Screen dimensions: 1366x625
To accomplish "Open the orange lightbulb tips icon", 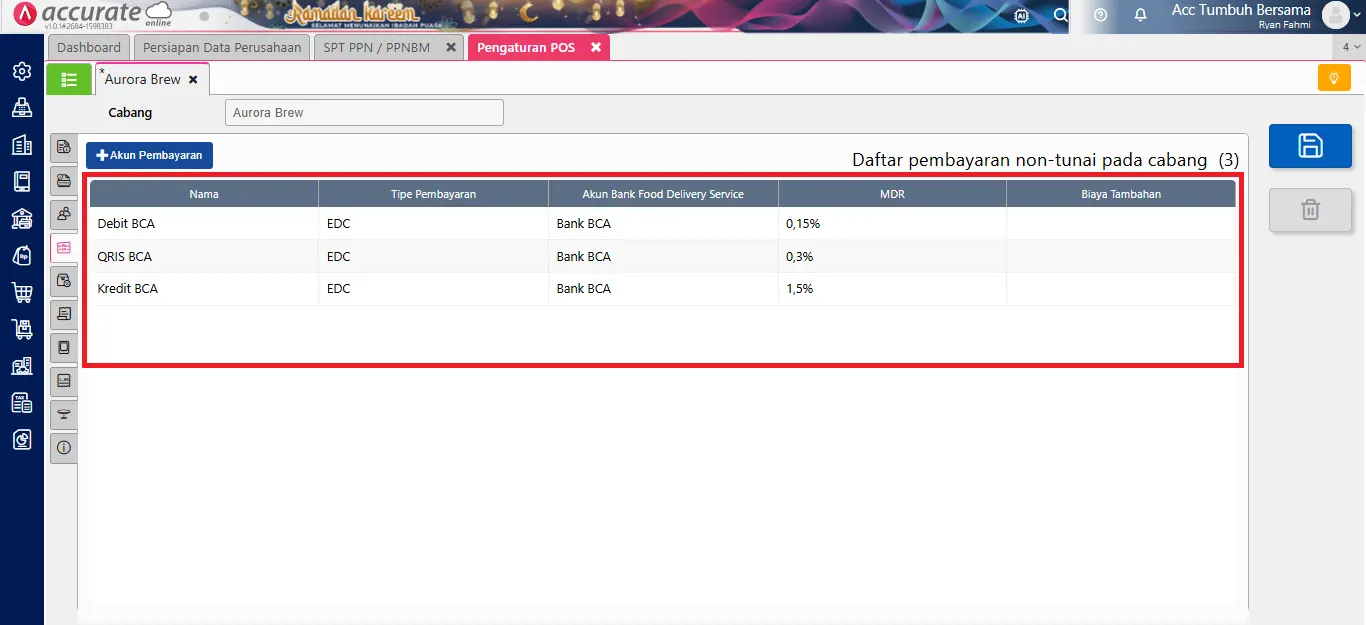I will coord(1334,77).
